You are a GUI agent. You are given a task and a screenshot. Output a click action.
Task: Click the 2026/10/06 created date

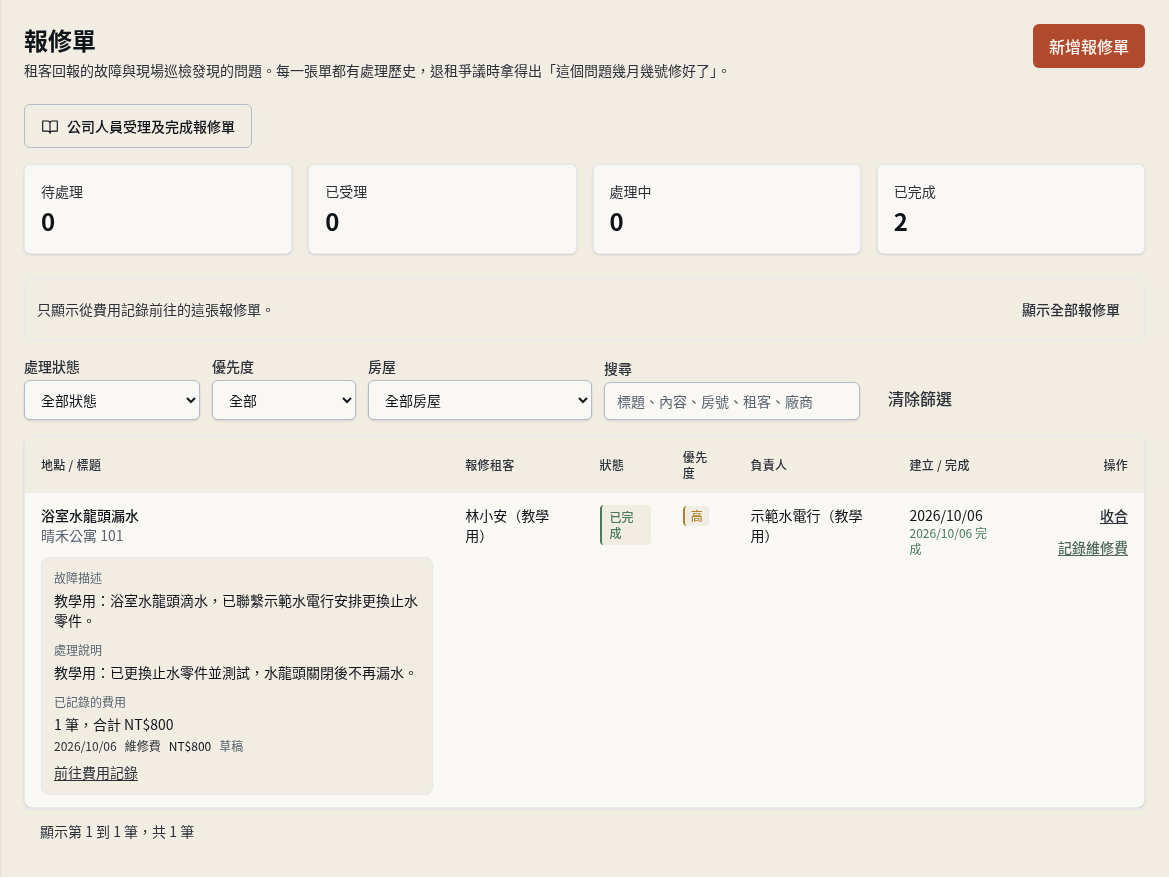tap(946, 516)
